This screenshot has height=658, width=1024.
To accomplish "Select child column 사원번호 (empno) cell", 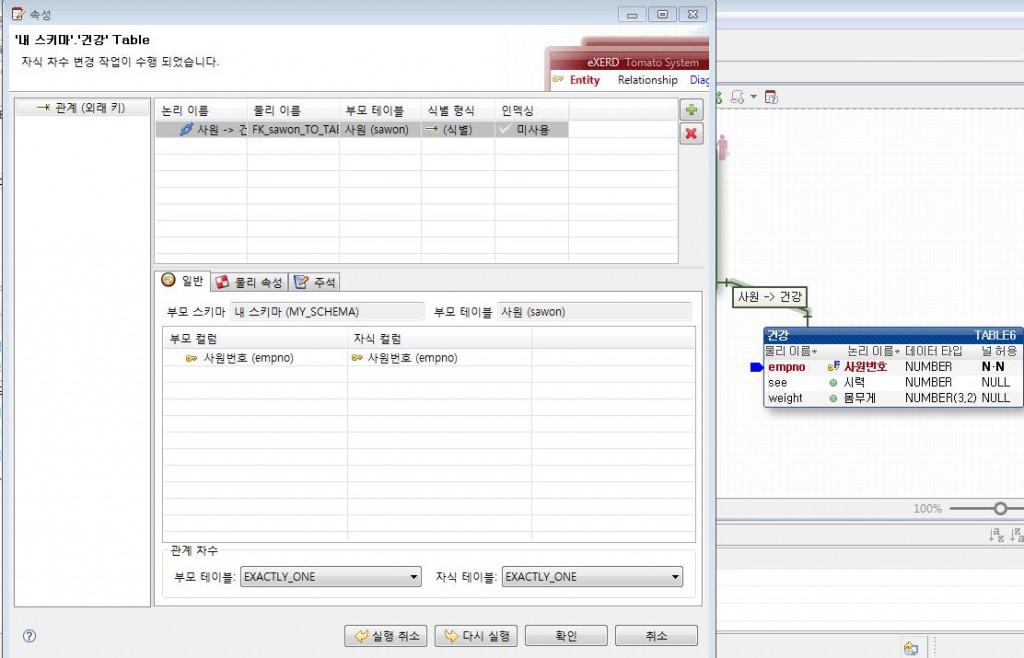I will 440,358.
